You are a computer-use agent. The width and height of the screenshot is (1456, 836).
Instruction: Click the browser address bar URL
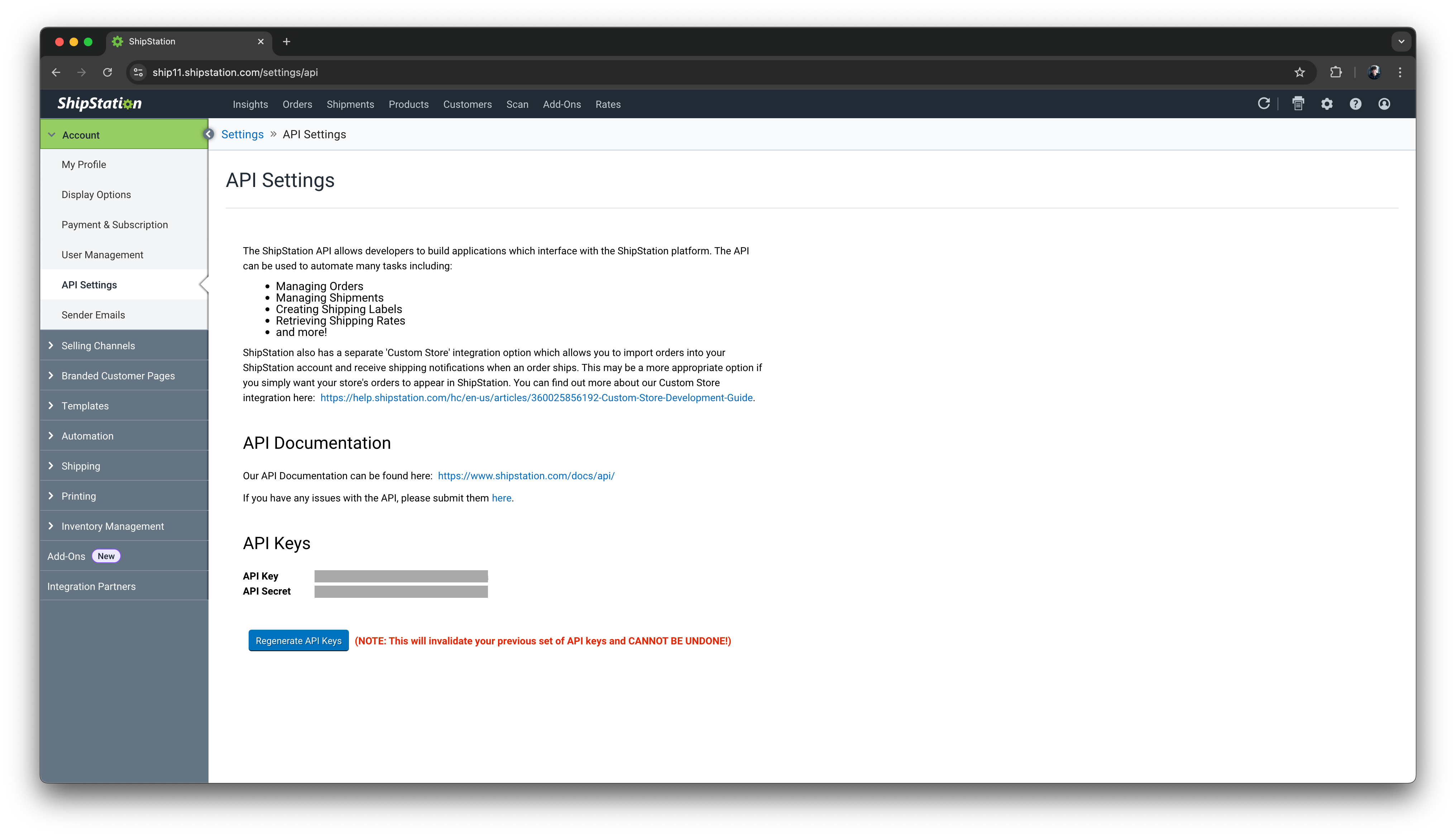(235, 72)
